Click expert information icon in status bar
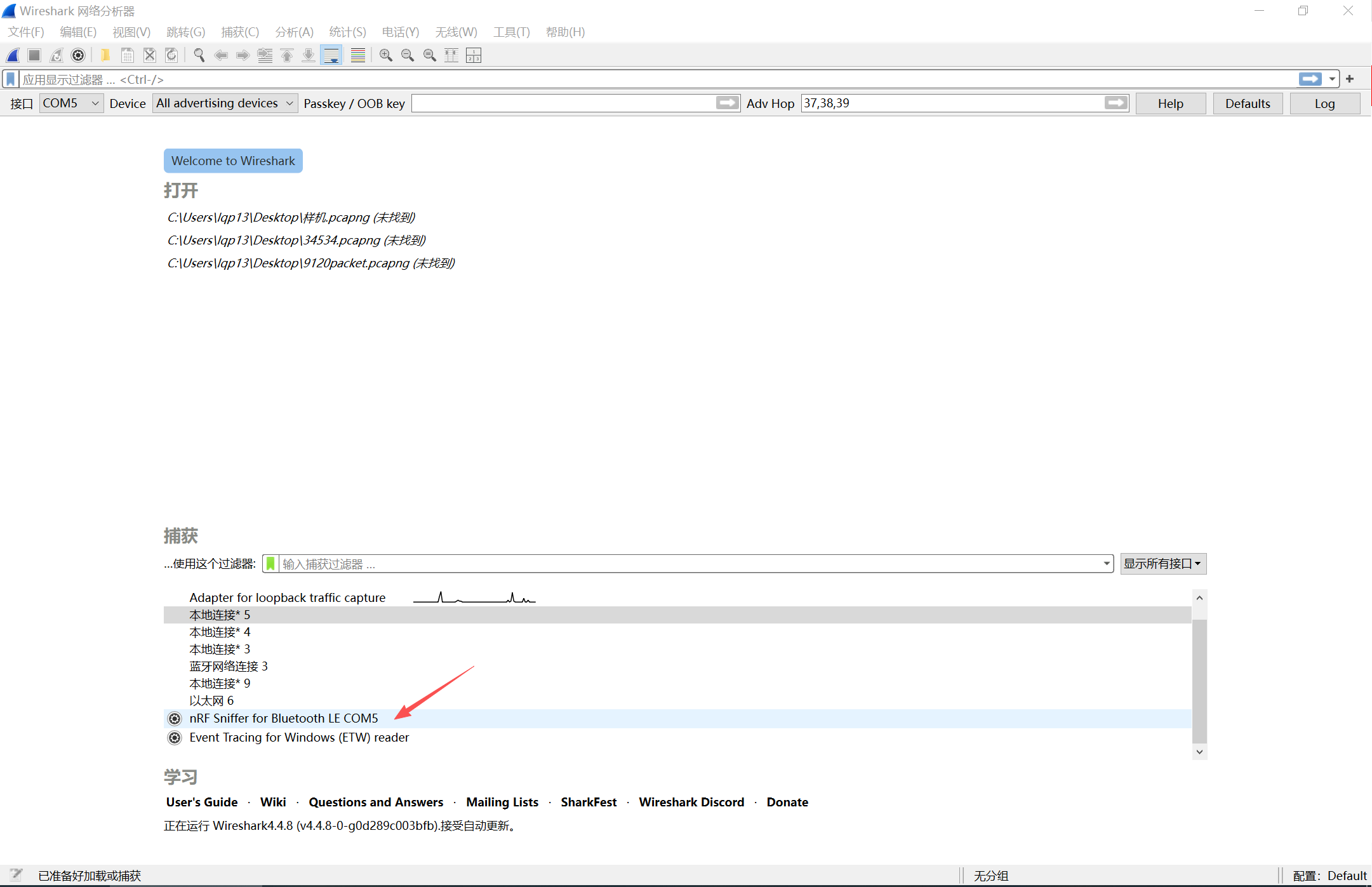This screenshot has width=1372, height=887. point(17,876)
